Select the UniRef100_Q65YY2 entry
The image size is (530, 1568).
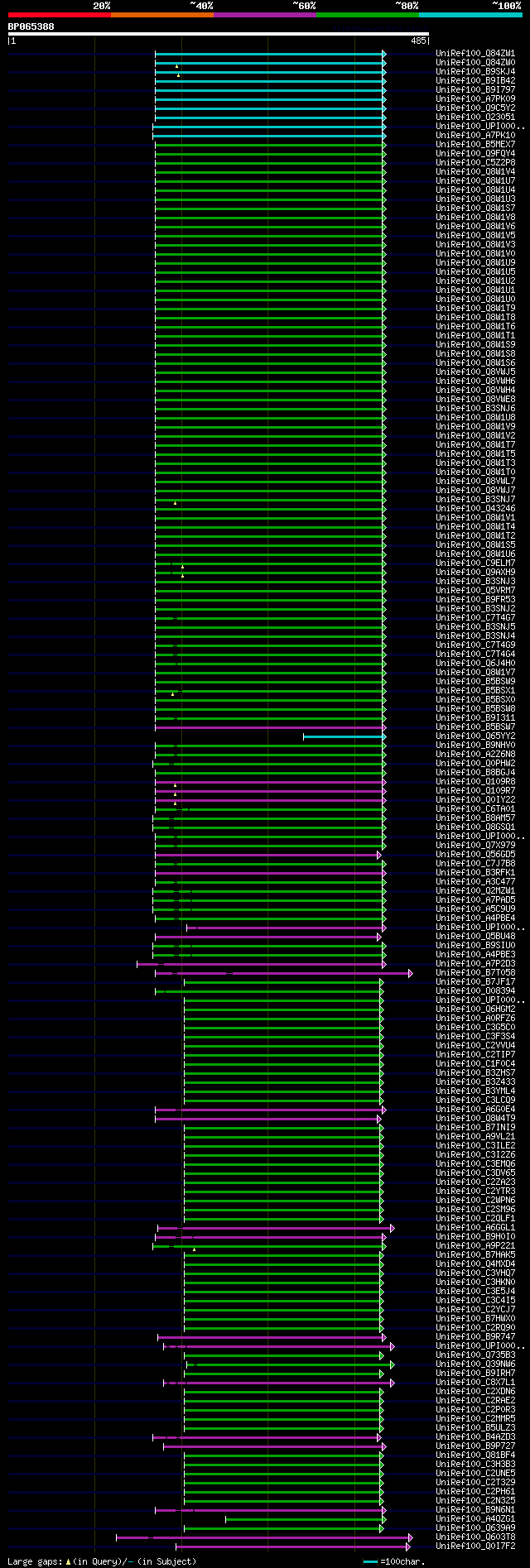(x=475, y=736)
